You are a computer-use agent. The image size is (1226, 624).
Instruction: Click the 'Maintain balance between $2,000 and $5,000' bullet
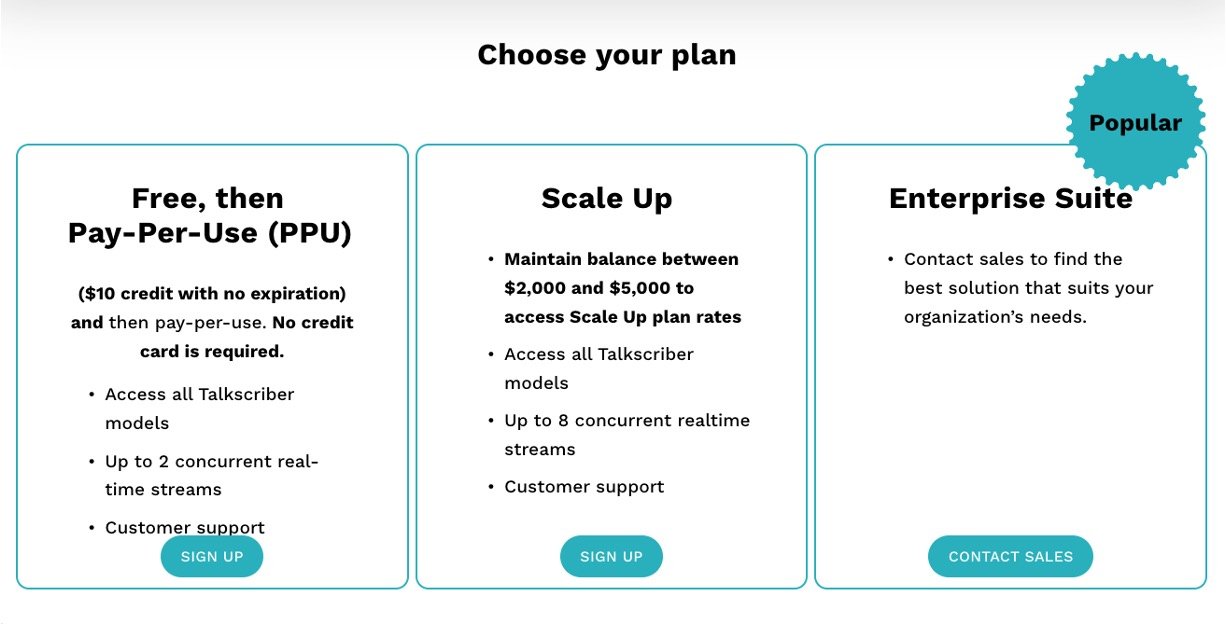(622, 273)
